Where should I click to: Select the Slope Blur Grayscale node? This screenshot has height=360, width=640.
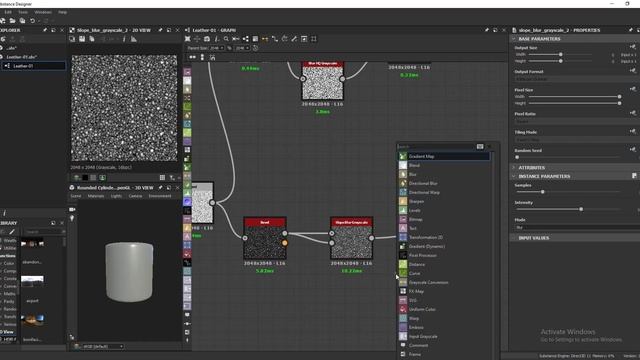click(x=351, y=238)
